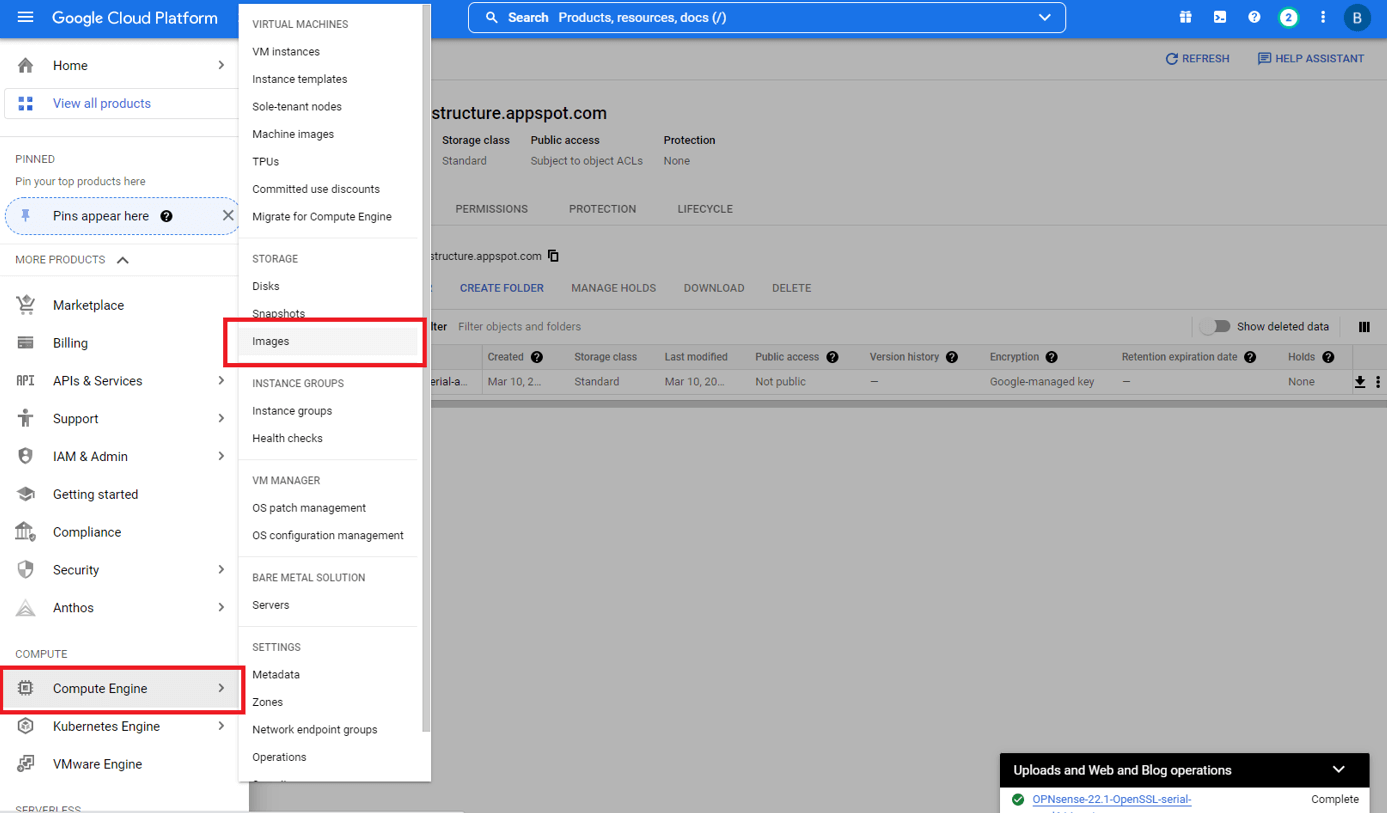The height and width of the screenshot is (813, 1387).
Task: Click the help icon beside Created column
Action: [x=537, y=357]
